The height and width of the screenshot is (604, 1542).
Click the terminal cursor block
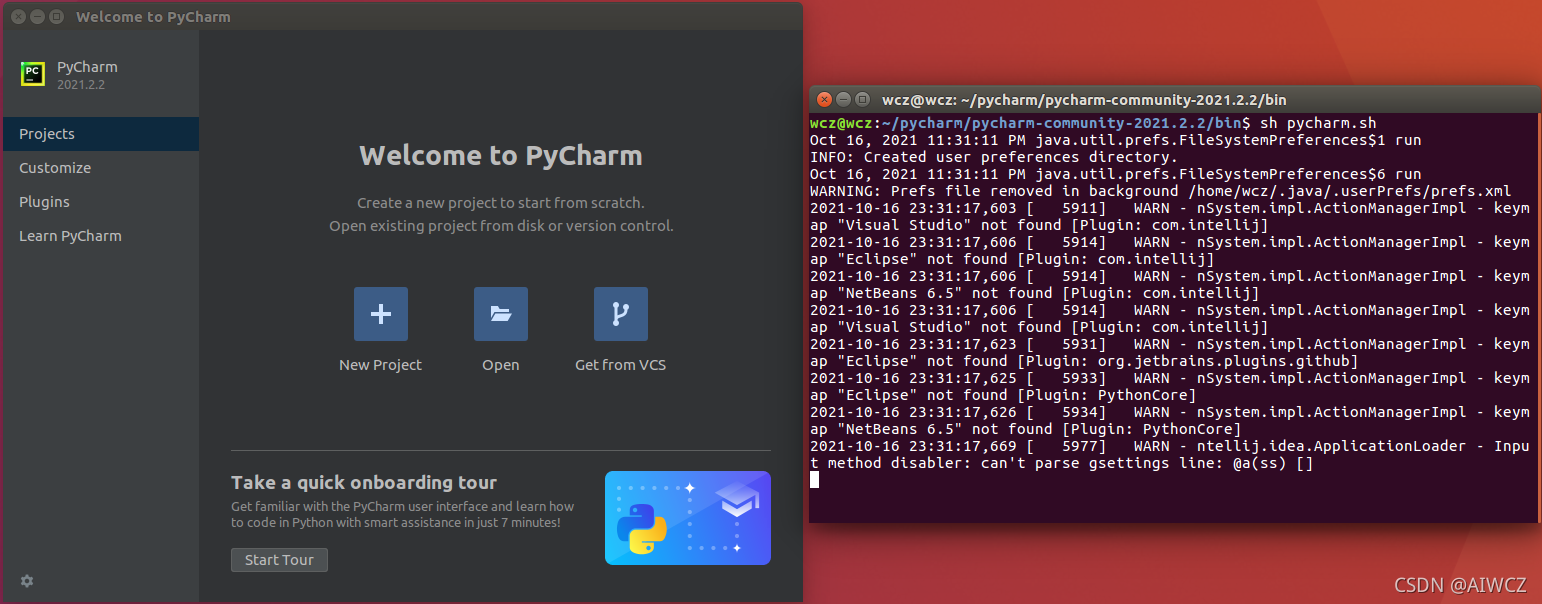click(x=814, y=480)
